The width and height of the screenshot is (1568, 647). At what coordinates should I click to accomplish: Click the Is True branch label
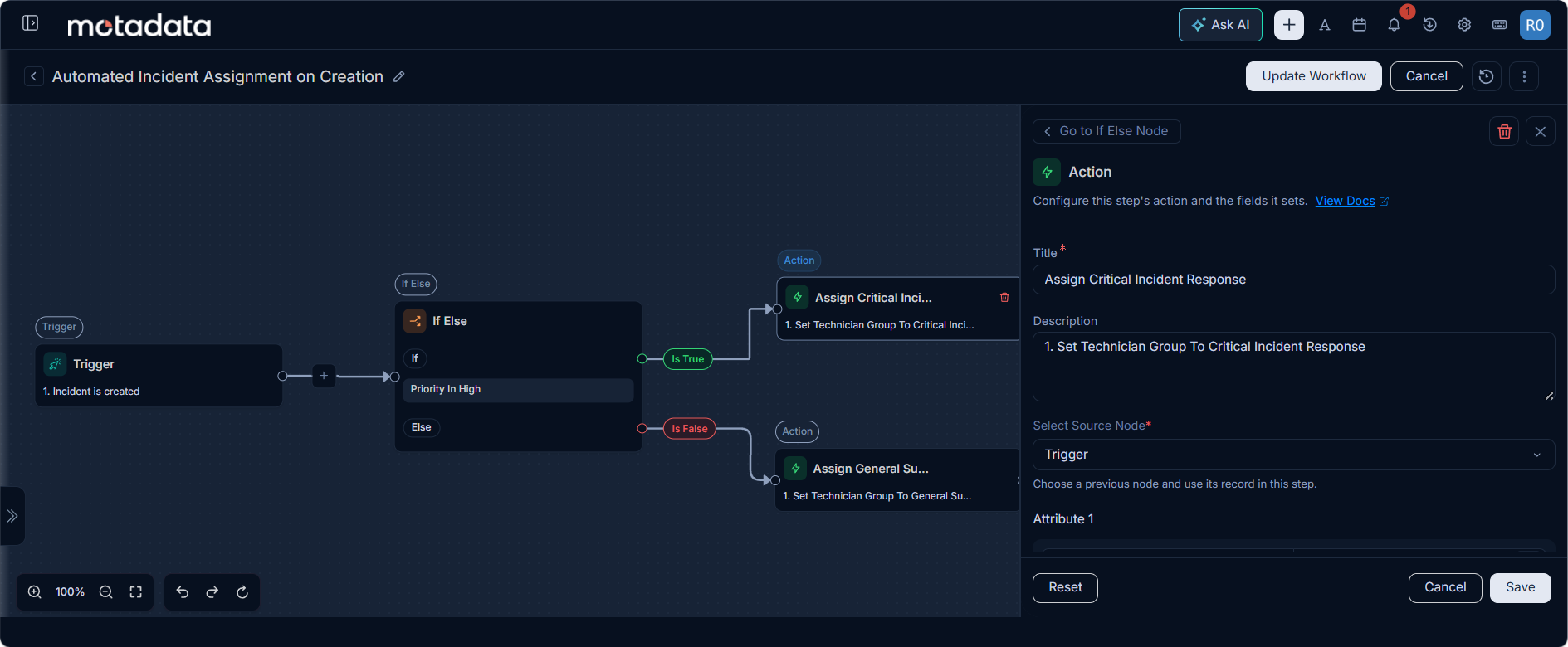click(x=688, y=359)
